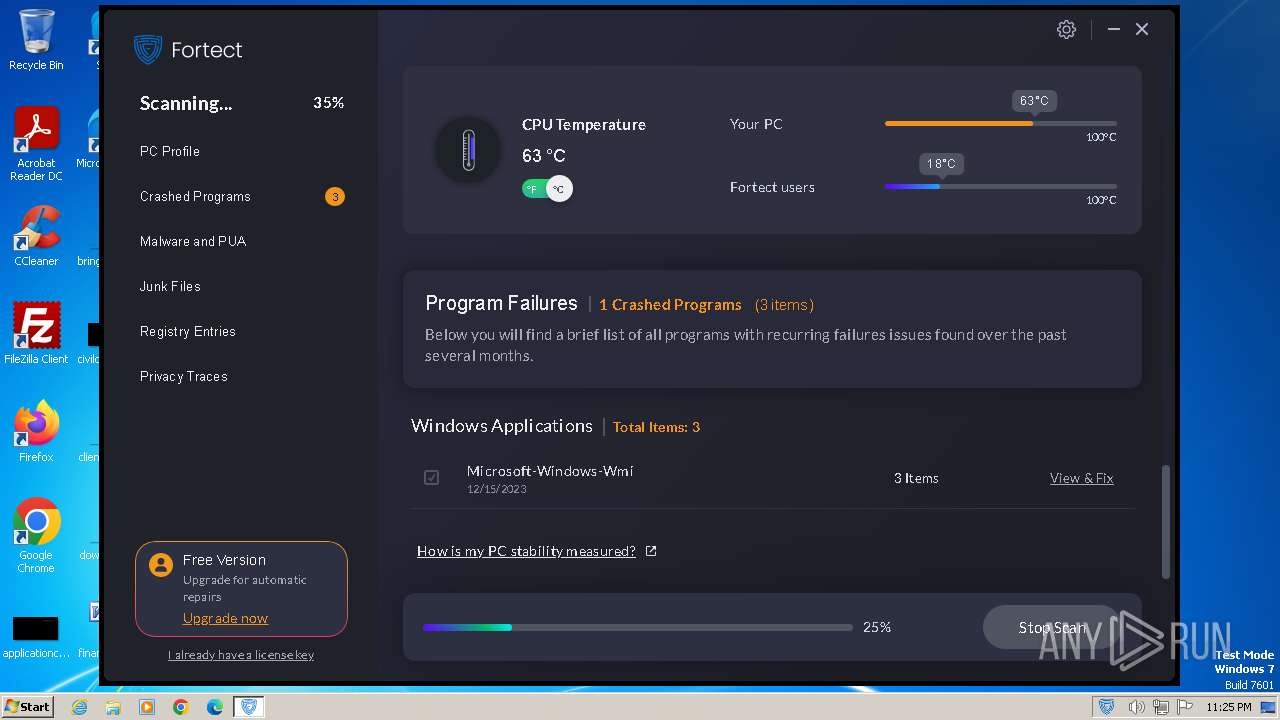
Task: Click the main panel vertical scrollbar
Action: tap(1165, 521)
